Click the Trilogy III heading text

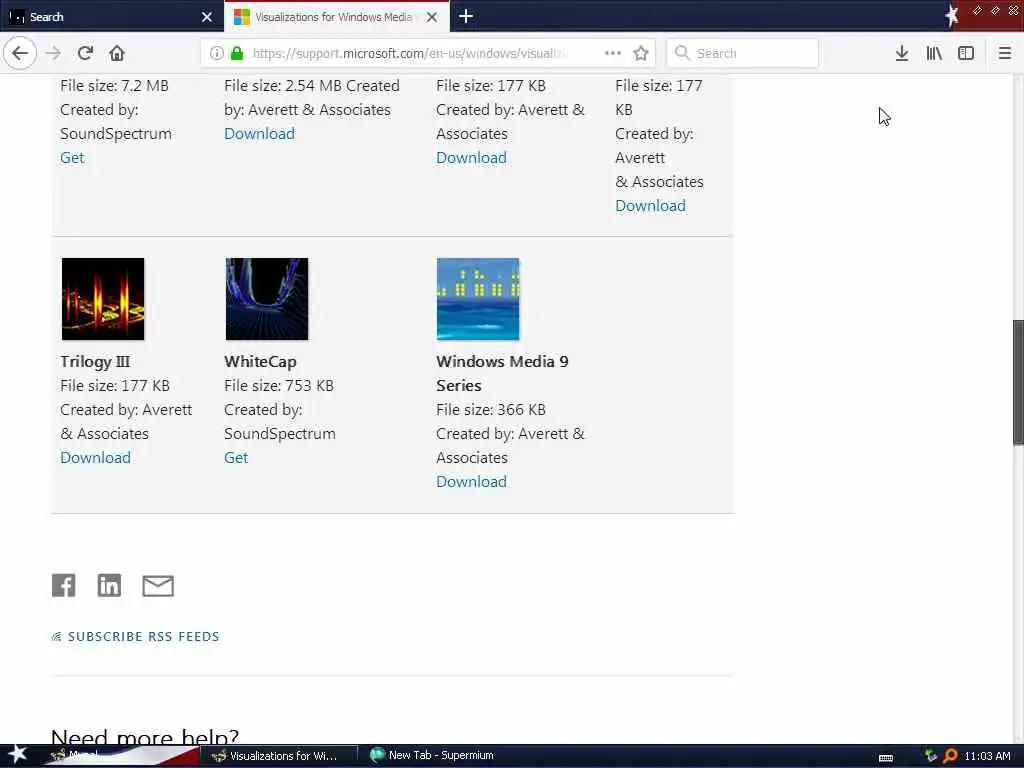point(95,361)
